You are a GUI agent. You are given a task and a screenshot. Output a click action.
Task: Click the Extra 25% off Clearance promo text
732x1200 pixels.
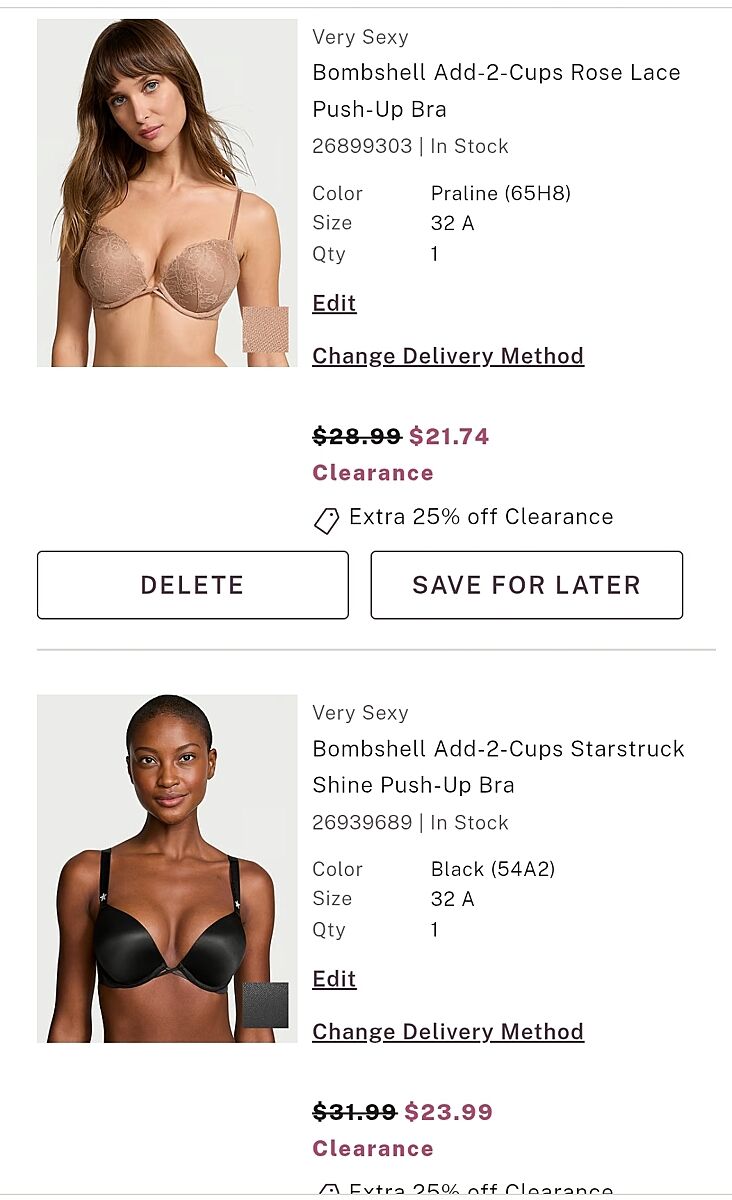(x=481, y=517)
